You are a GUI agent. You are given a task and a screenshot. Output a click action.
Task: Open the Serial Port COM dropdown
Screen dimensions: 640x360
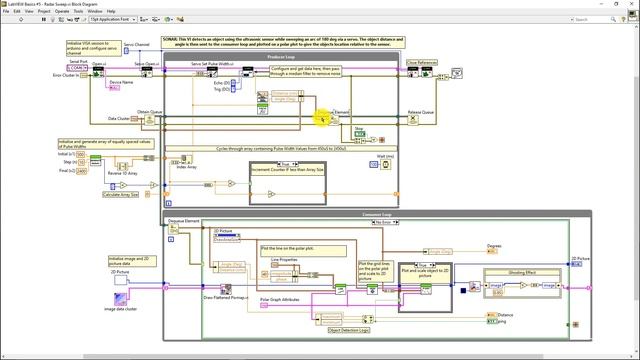click(x=77, y=68)
